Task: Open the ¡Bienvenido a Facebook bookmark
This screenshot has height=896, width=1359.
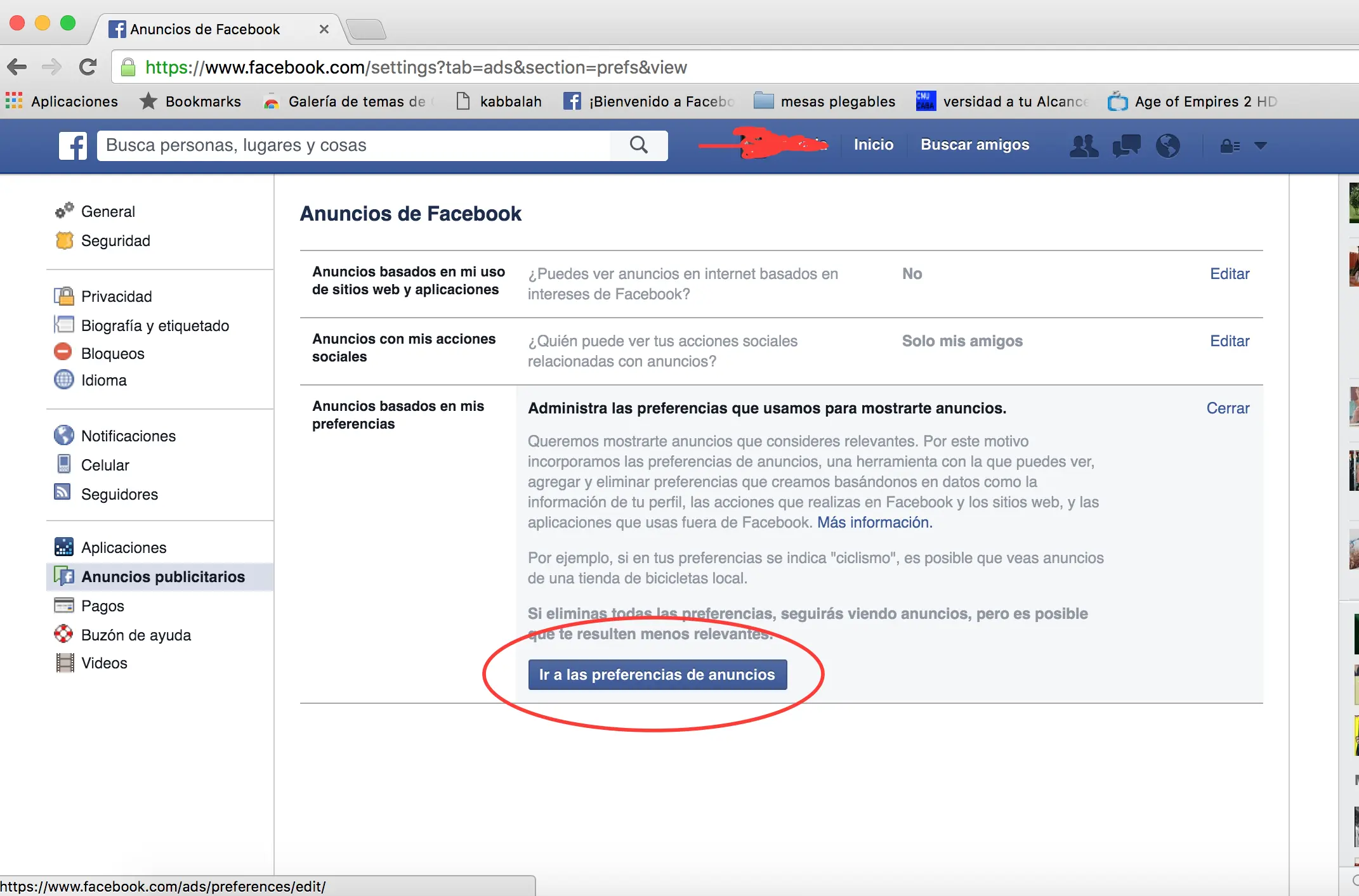Action: (x=648, y=101)
